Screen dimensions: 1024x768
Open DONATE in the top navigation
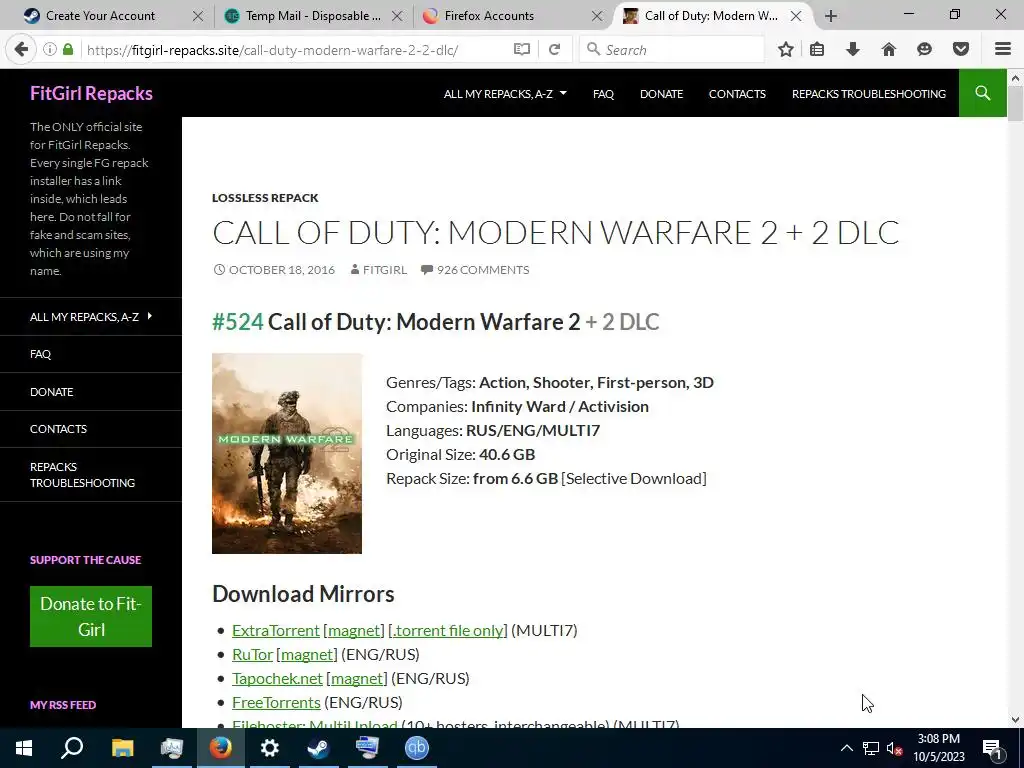click(661, 94)
